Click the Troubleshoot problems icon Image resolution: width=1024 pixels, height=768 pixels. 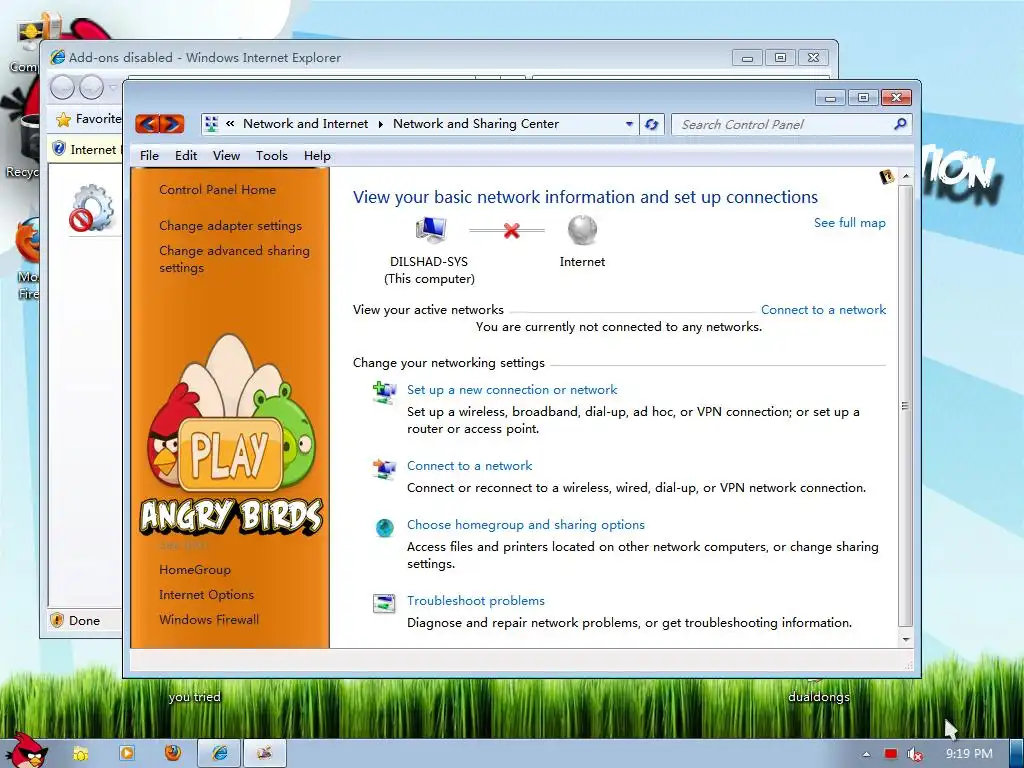pyautogui.click(x=384, y=603)
